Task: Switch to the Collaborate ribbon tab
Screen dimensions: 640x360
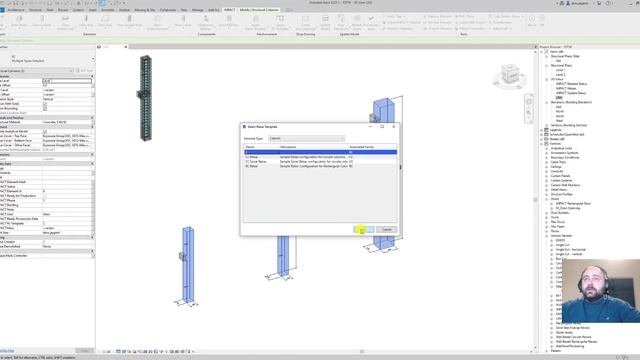Action: pos(168,9)
